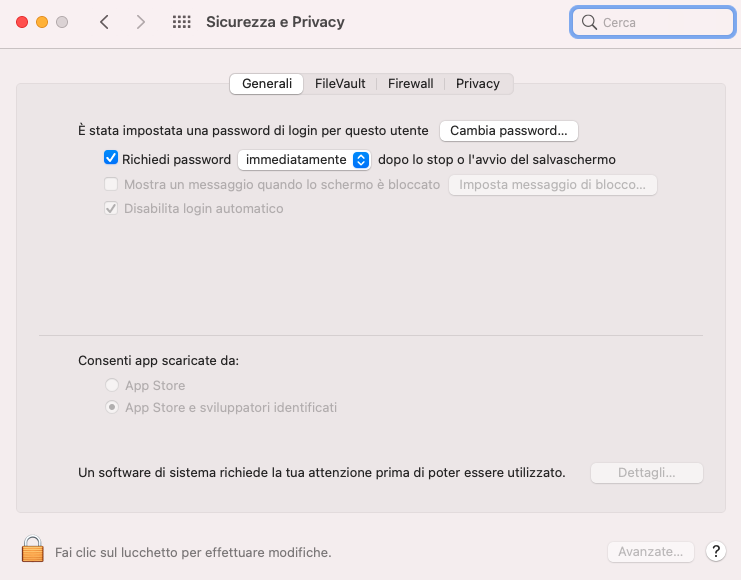
Task: Go back with the left arrow
Action: (104, 22)
